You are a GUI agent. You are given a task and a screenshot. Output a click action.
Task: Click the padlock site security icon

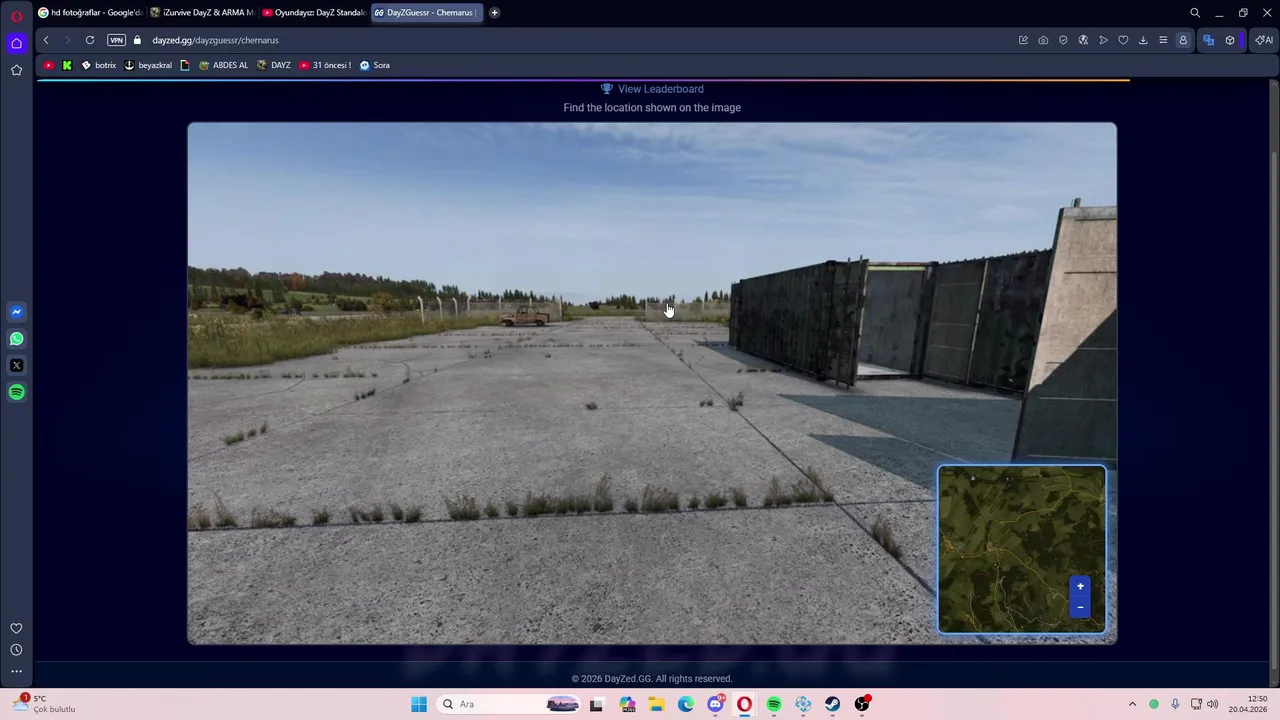pos(138,40)
